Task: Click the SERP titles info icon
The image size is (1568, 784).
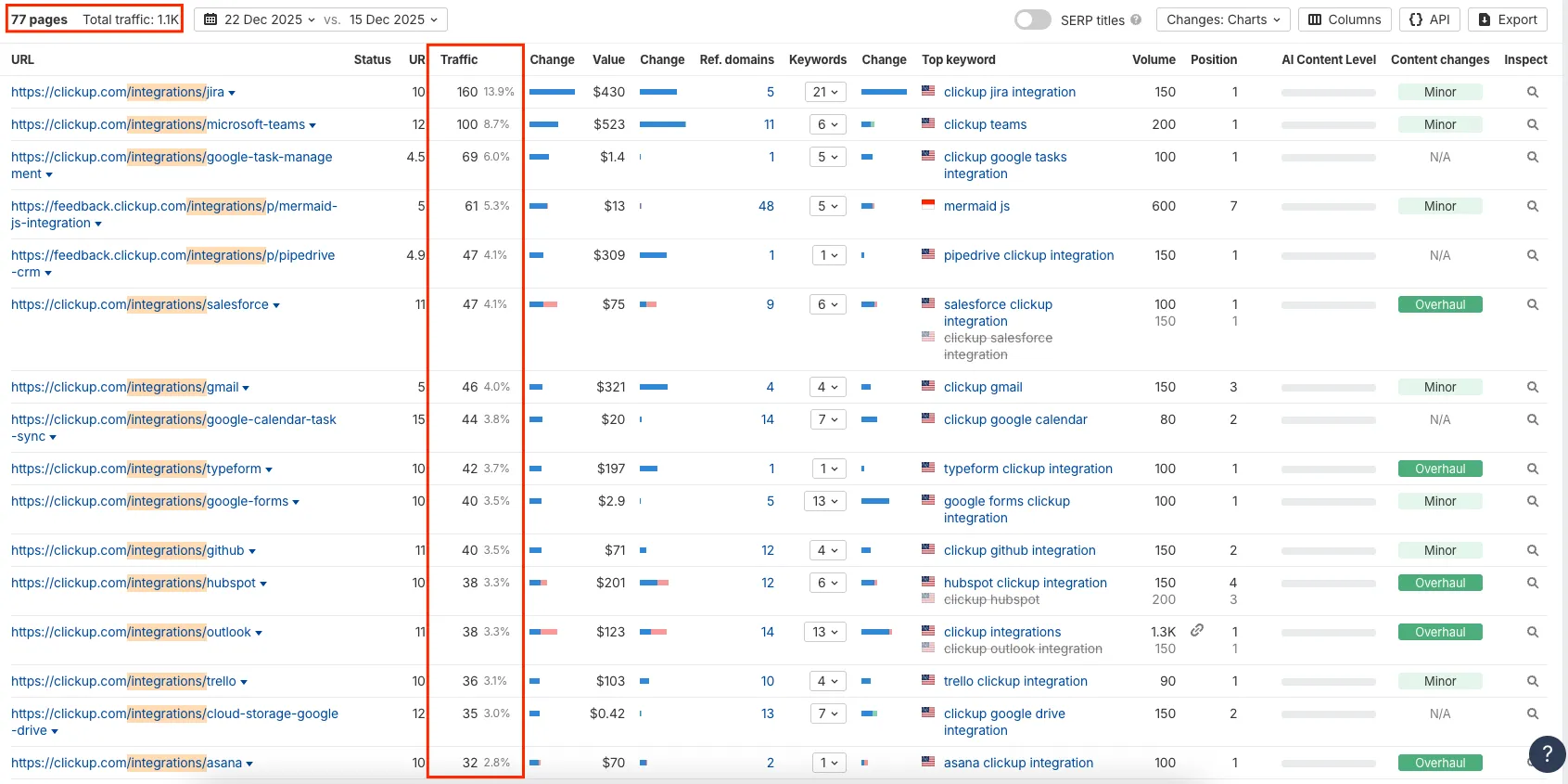Action: [x=1136, y=19]
